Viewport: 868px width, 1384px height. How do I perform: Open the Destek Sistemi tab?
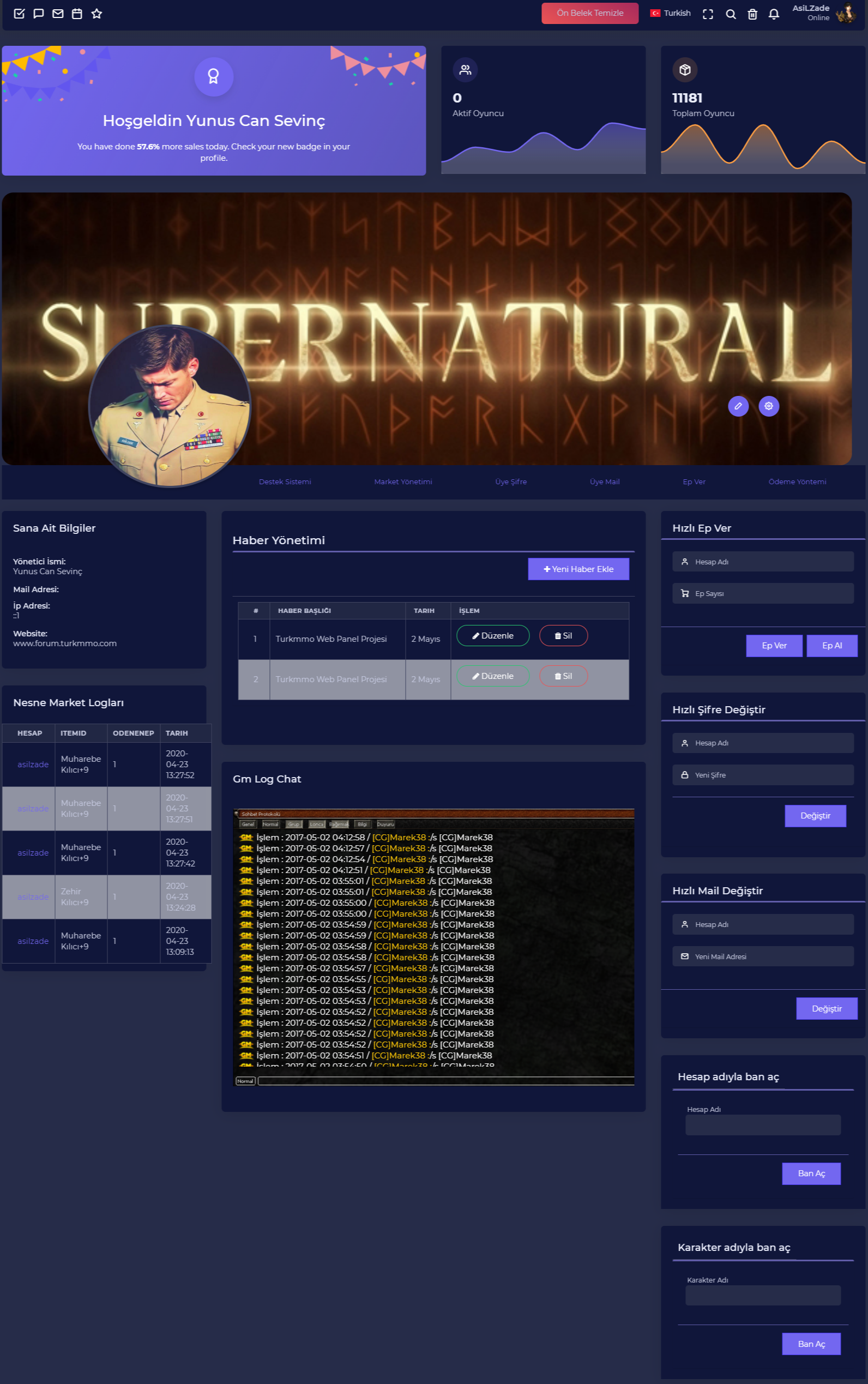[x=285, y=482]
